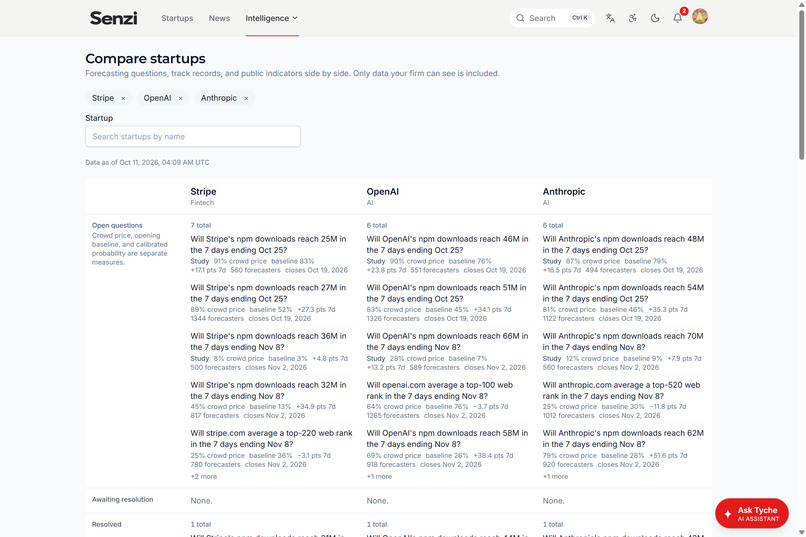This screenshot has width=806, height=537.
Task: Open Stripe npm downloads reach 32M question
Action: pyautogui.click(x=268, y=391)
